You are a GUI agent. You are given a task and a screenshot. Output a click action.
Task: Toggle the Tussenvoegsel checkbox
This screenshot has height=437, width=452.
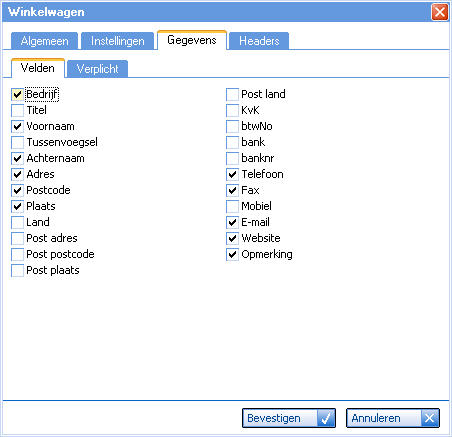(17, 142)
